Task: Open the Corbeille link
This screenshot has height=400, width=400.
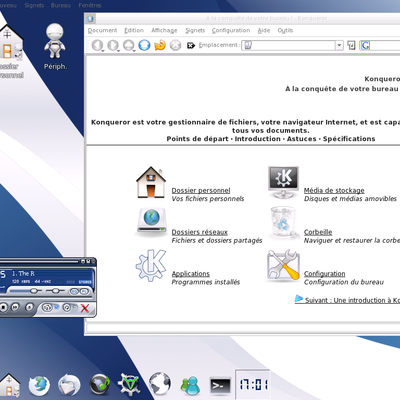Action: [x=318, y=232]
